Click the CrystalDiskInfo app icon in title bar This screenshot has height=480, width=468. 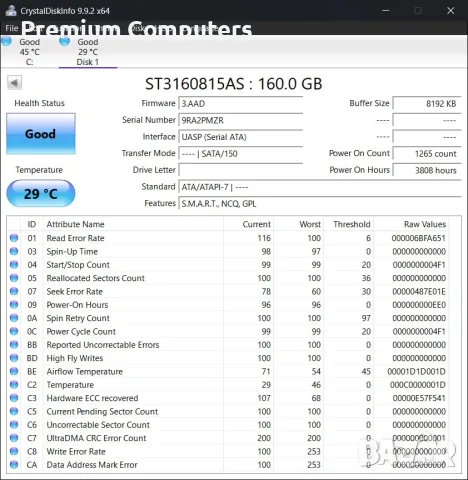(11, 11)
